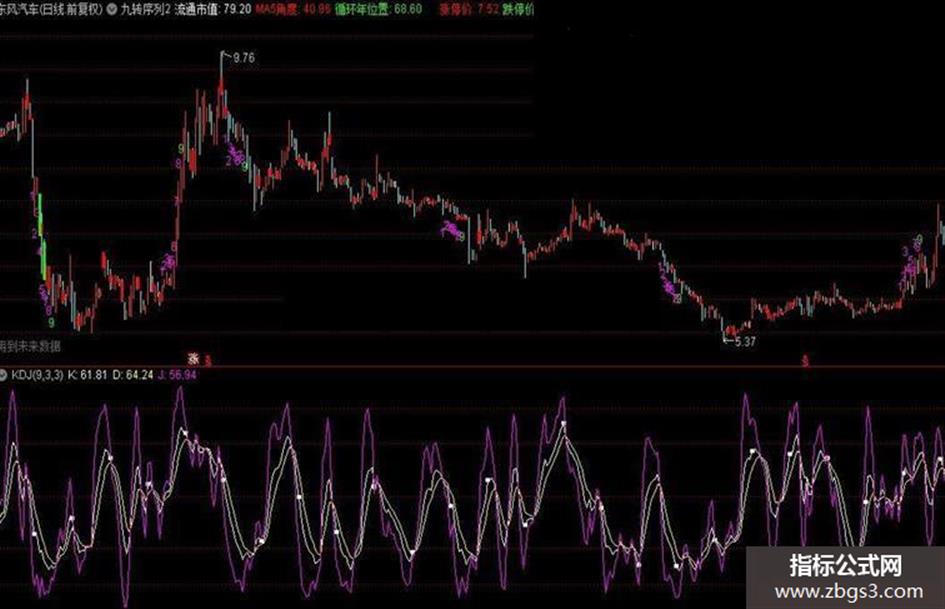This screenshot has width=945, height=609.
Task: Open the dropdown icon beside 九转序列2
Action: pos(112,10)
